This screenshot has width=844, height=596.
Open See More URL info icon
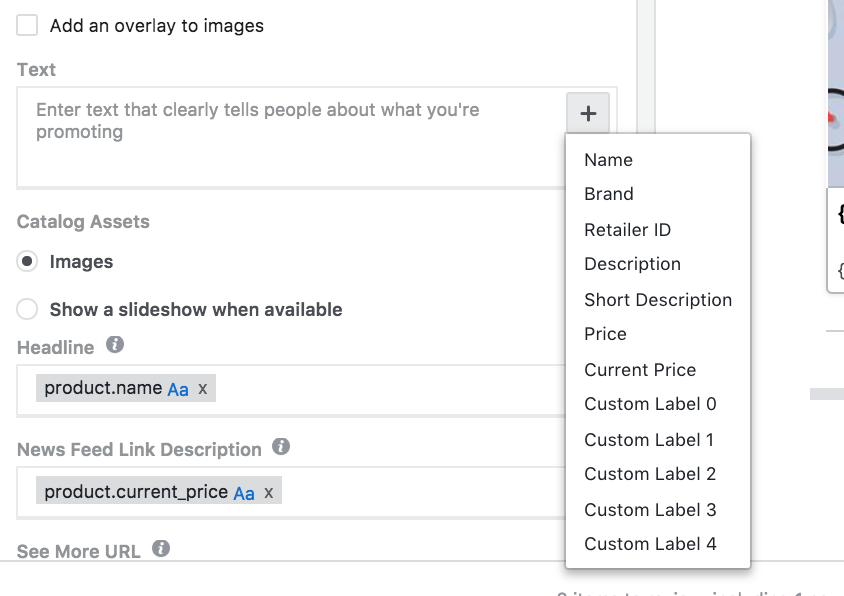(x=161, y=549)
